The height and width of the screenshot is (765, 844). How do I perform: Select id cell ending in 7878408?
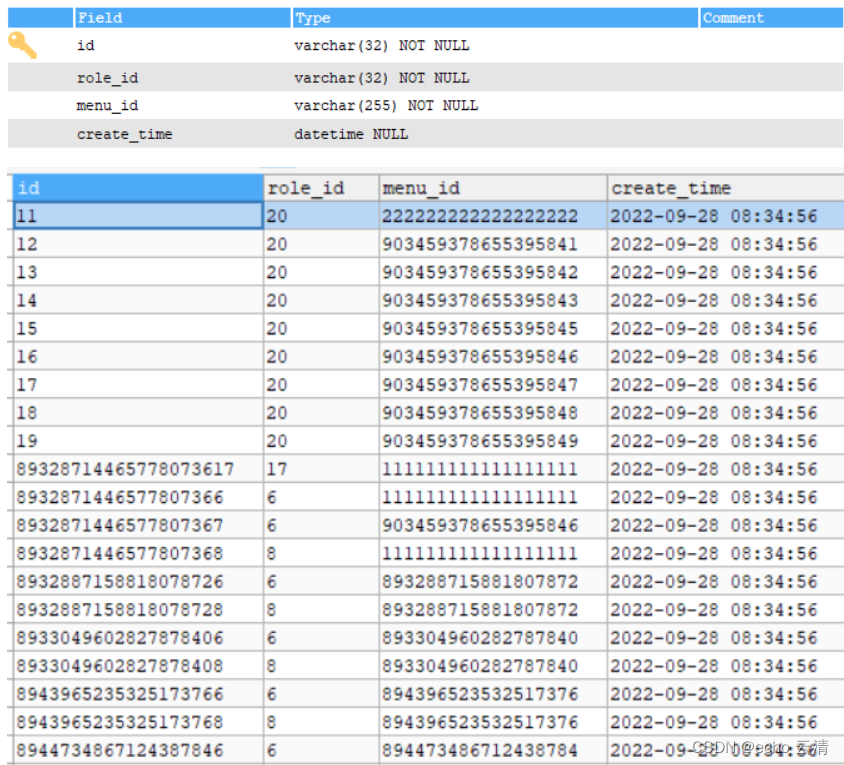138,665
